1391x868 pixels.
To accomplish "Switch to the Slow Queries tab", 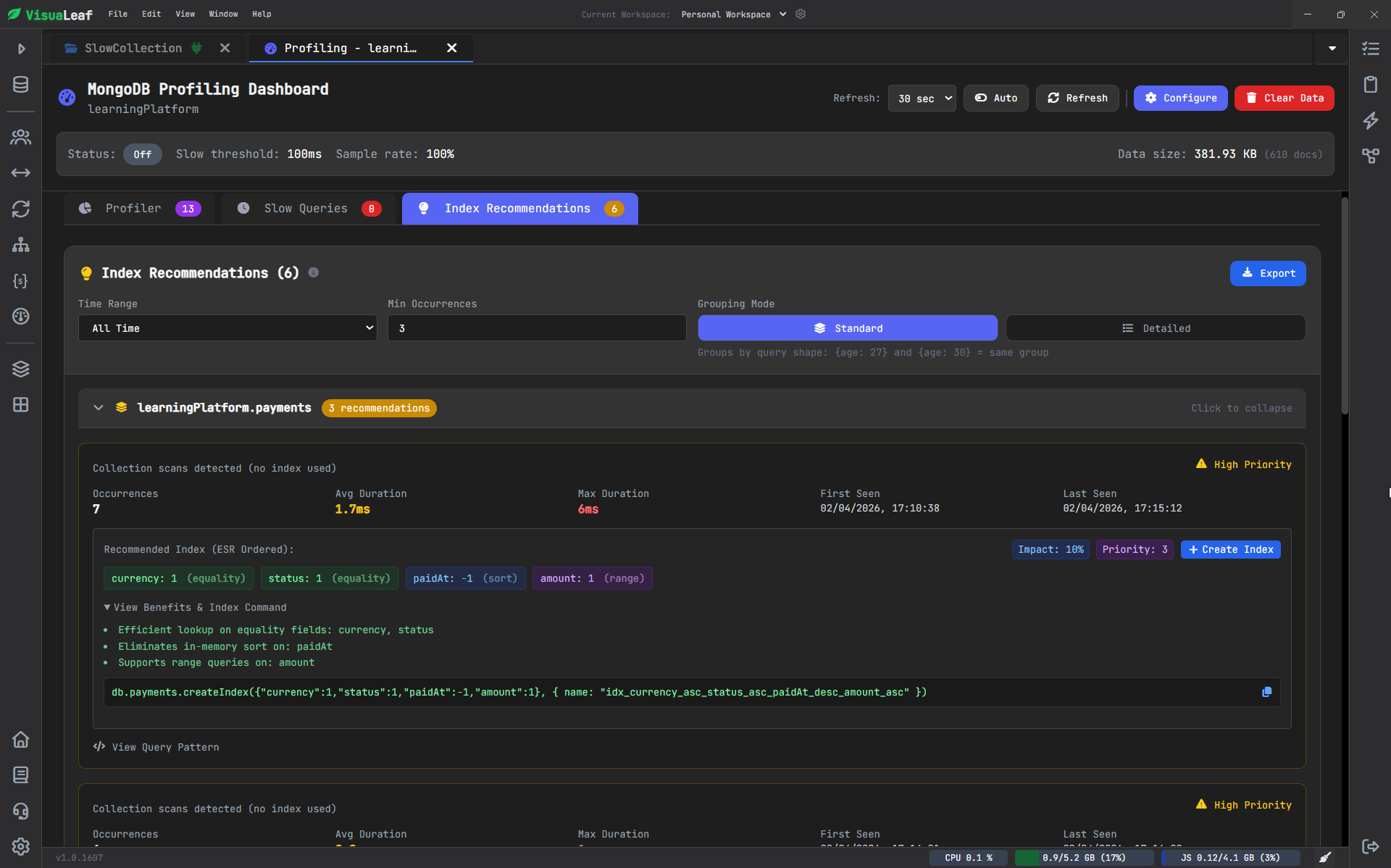I will coord(309,209).
